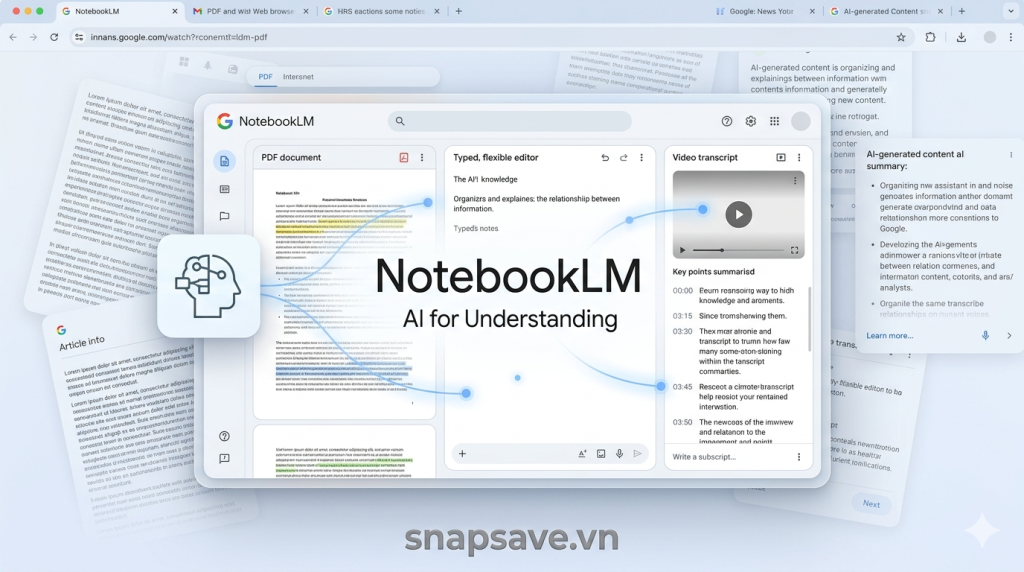Open the browser three-dot menu

[x=1010, y=37]
